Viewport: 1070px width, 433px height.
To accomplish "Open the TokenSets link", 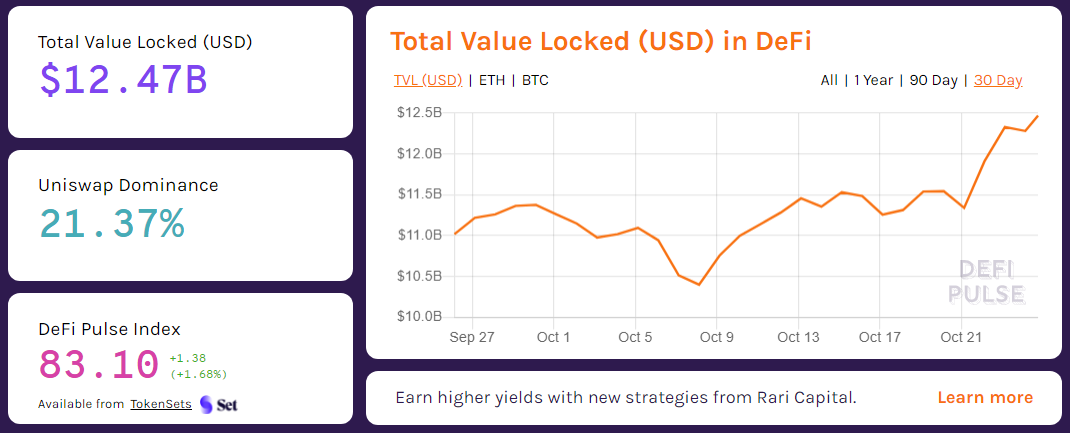I will [160, 404].
